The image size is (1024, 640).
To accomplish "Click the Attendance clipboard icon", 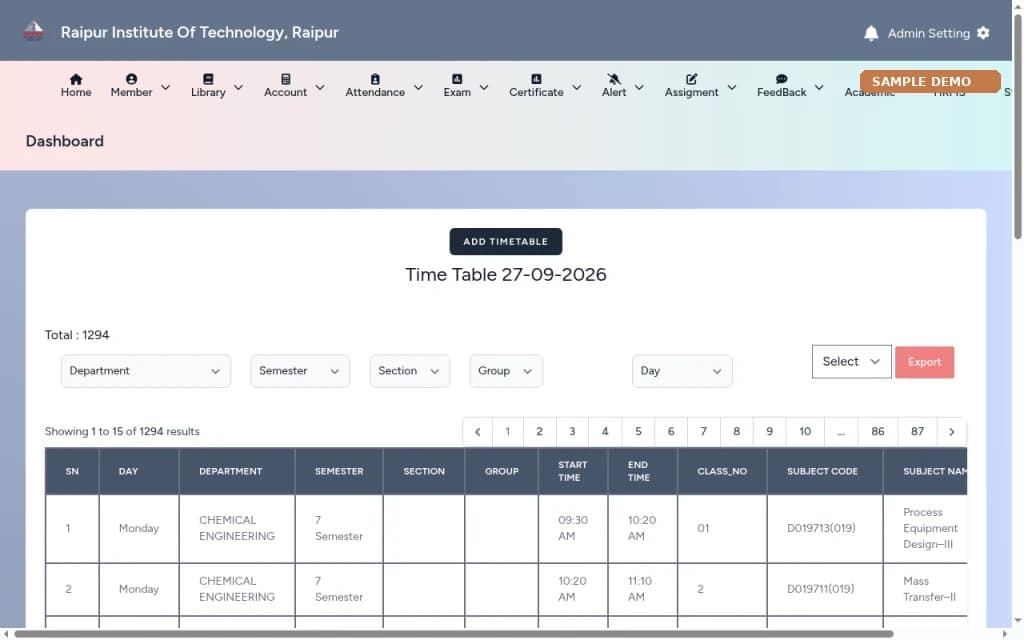I will (x=375, y=79).
